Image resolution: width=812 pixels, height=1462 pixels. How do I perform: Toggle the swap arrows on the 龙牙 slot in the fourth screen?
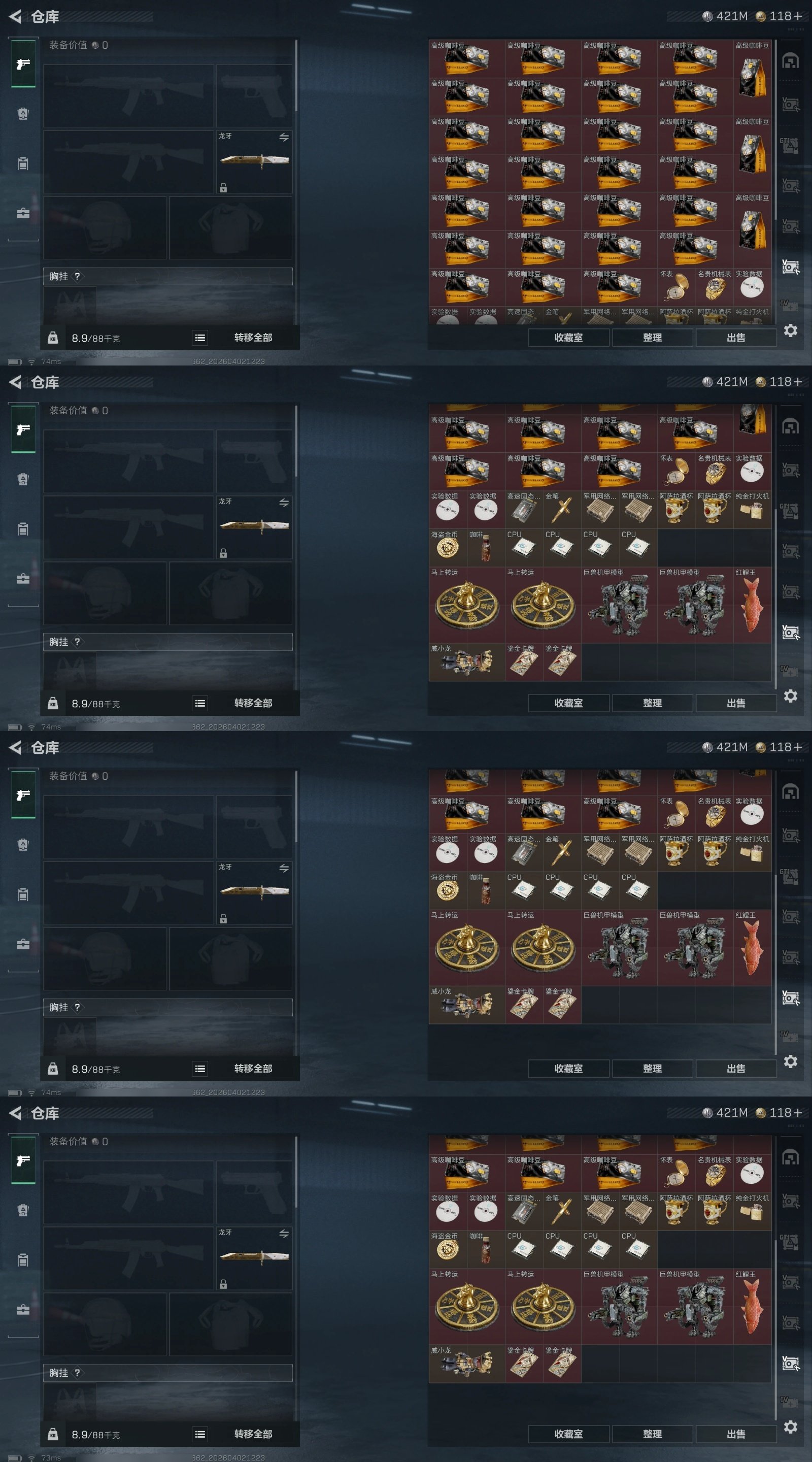[x=284, y=1233]
